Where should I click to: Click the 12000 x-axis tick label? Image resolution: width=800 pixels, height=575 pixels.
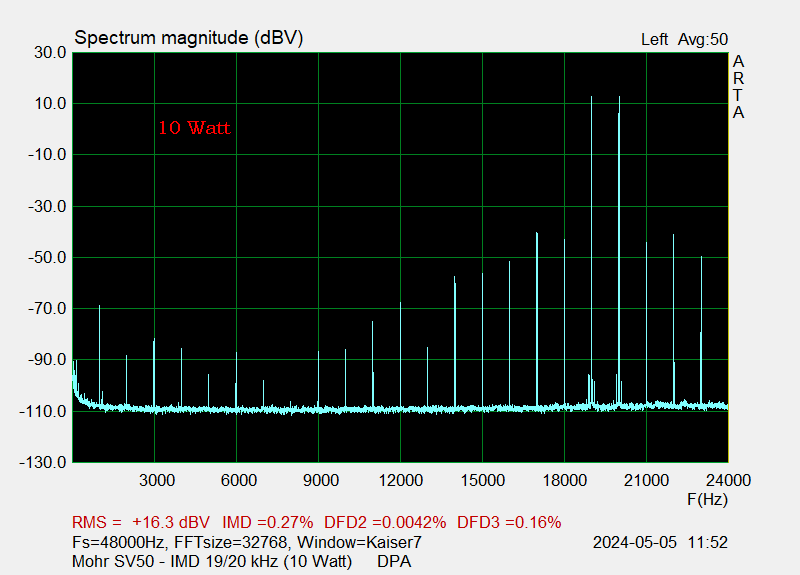tap(400, 481)
